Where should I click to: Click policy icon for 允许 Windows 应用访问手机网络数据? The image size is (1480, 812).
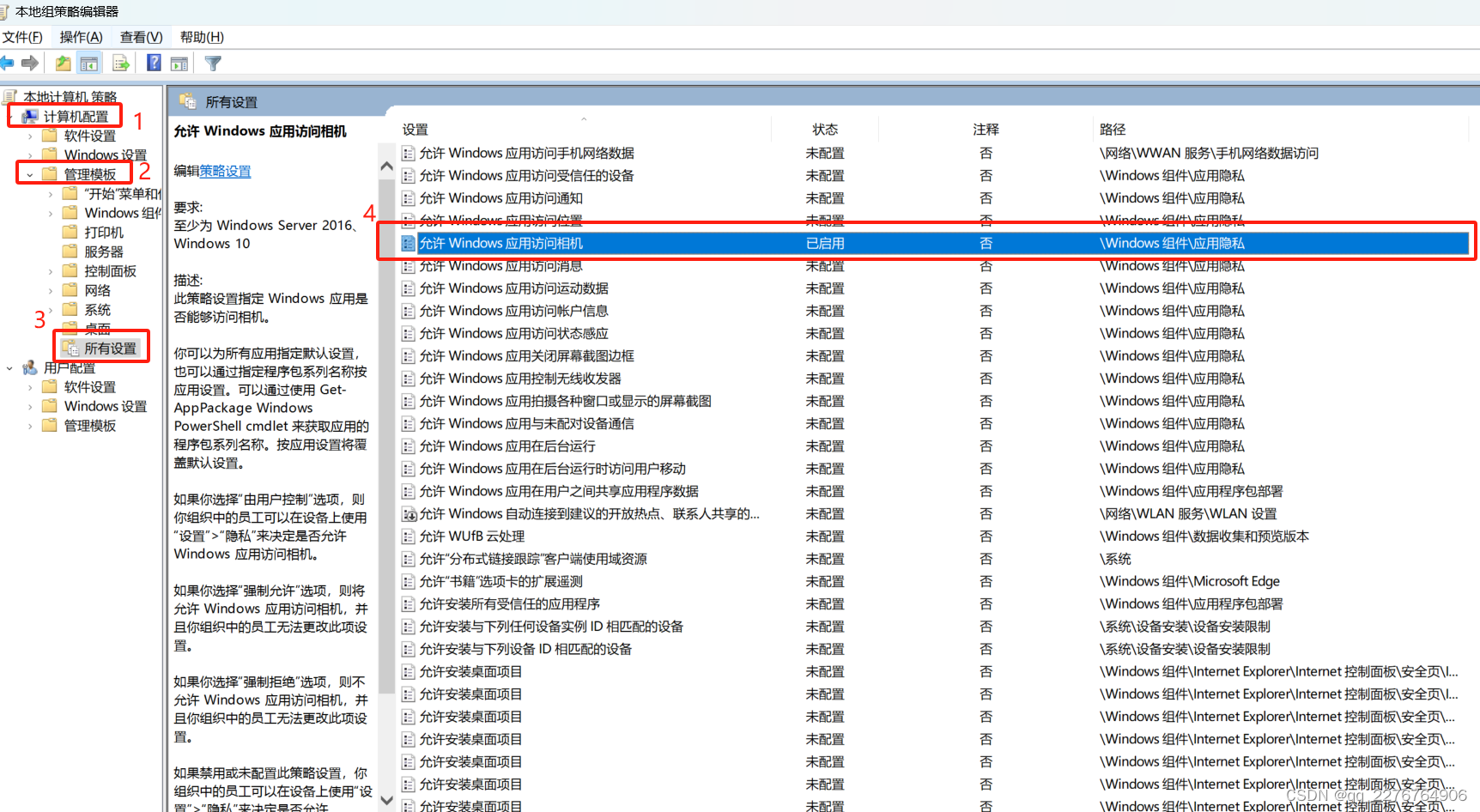[409, 154]
